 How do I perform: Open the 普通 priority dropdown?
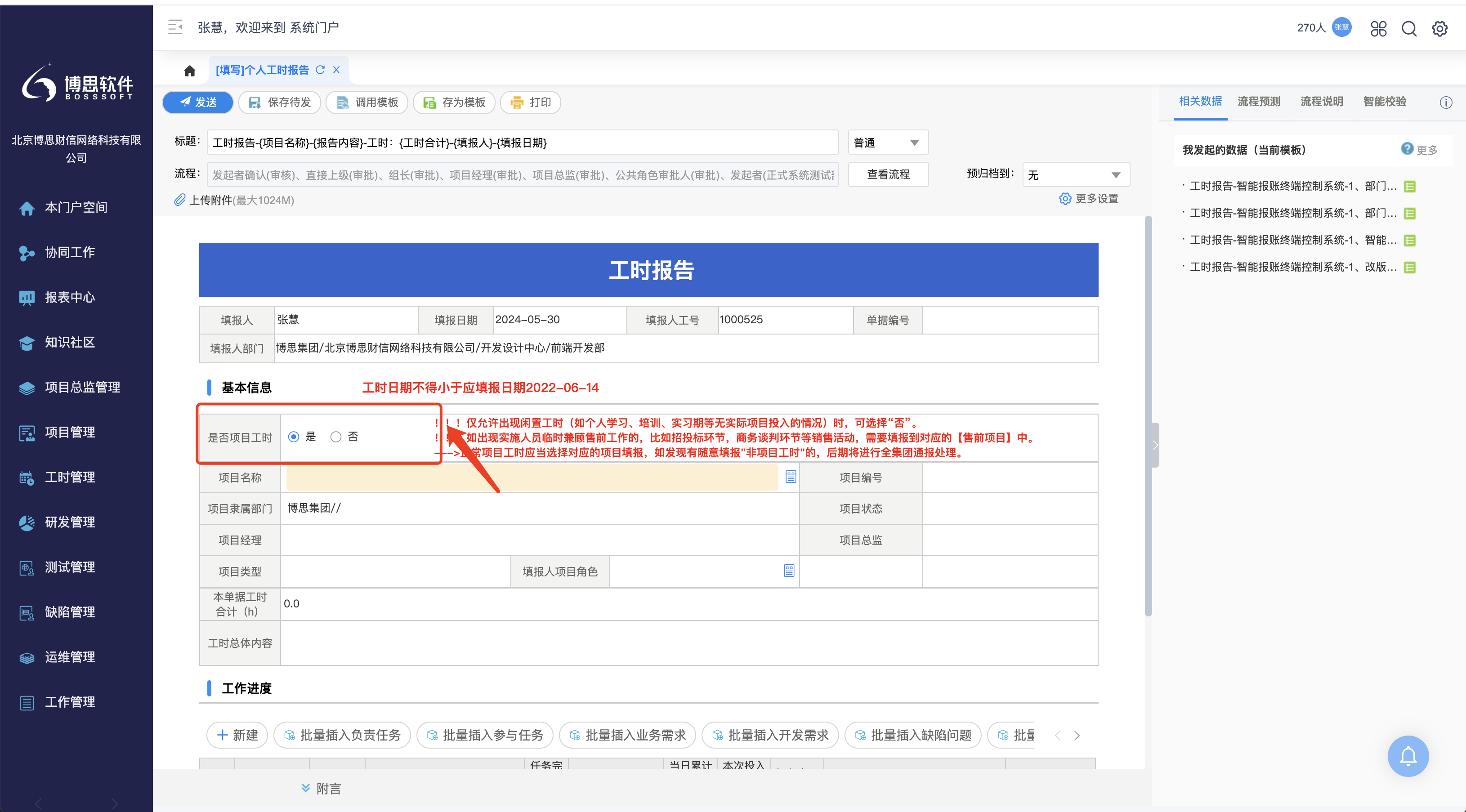click(x=888, y=142)
